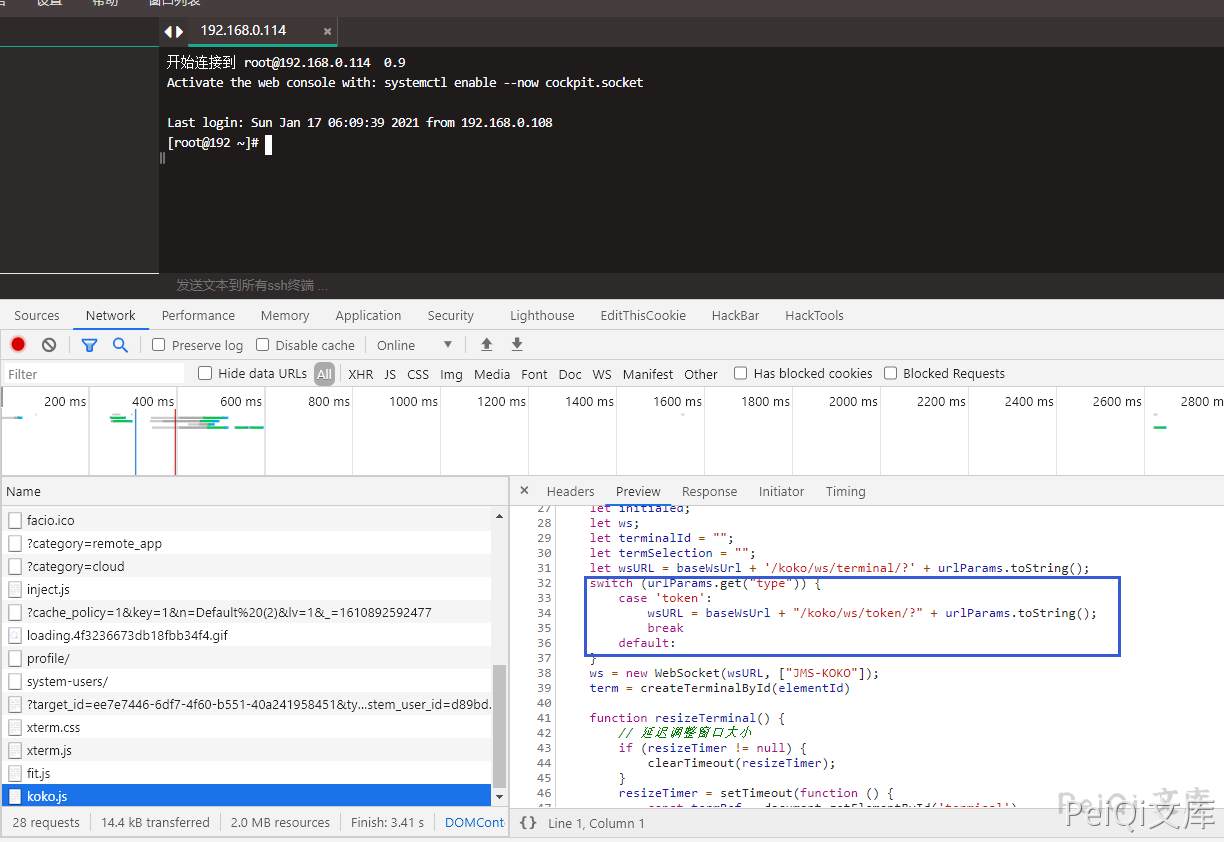Close the request details panel with X
Screen dimensions: 1224x842
click(x=524, y=491)
